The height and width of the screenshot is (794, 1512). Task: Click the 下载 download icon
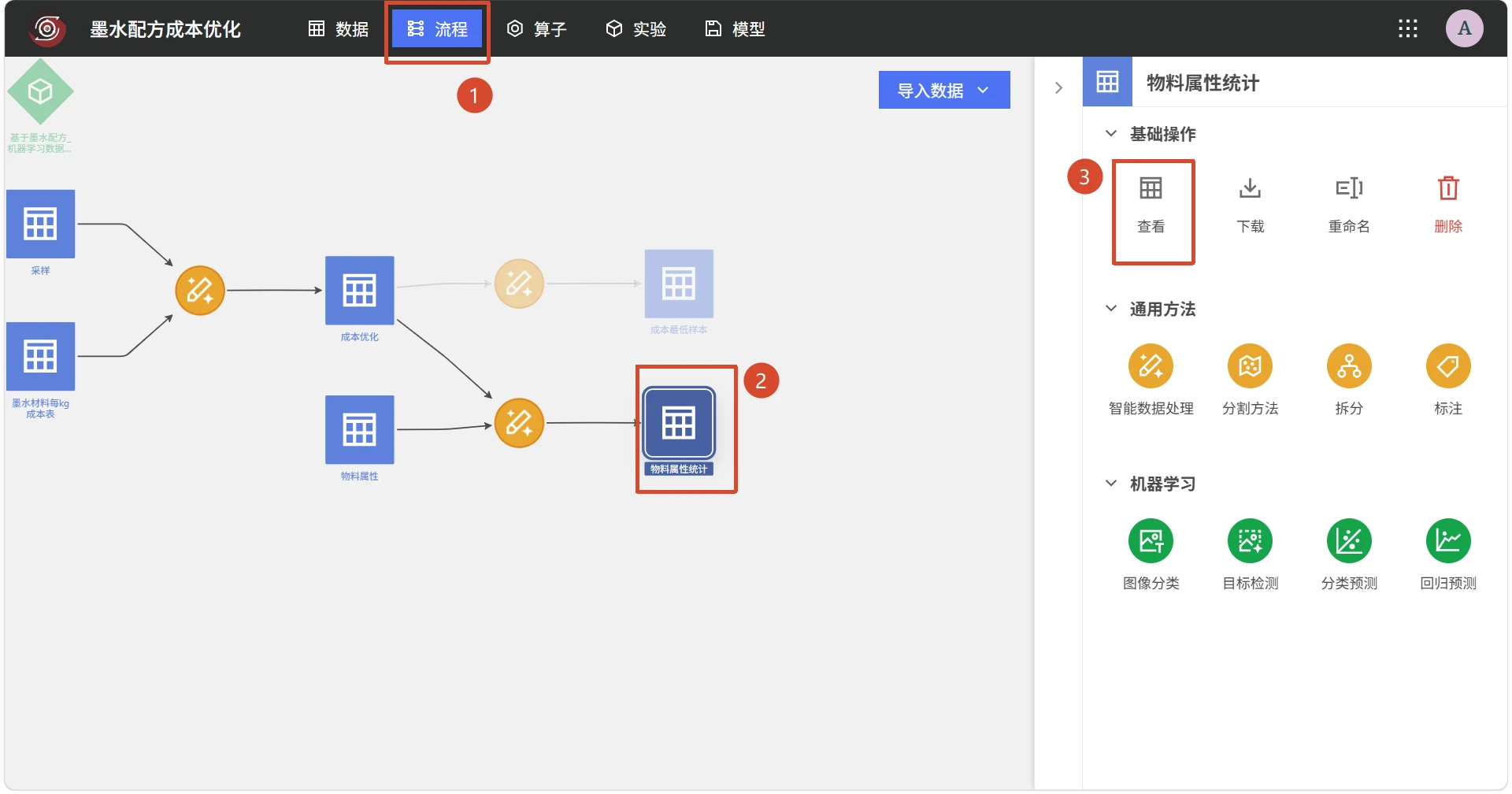coord(1250,189)
